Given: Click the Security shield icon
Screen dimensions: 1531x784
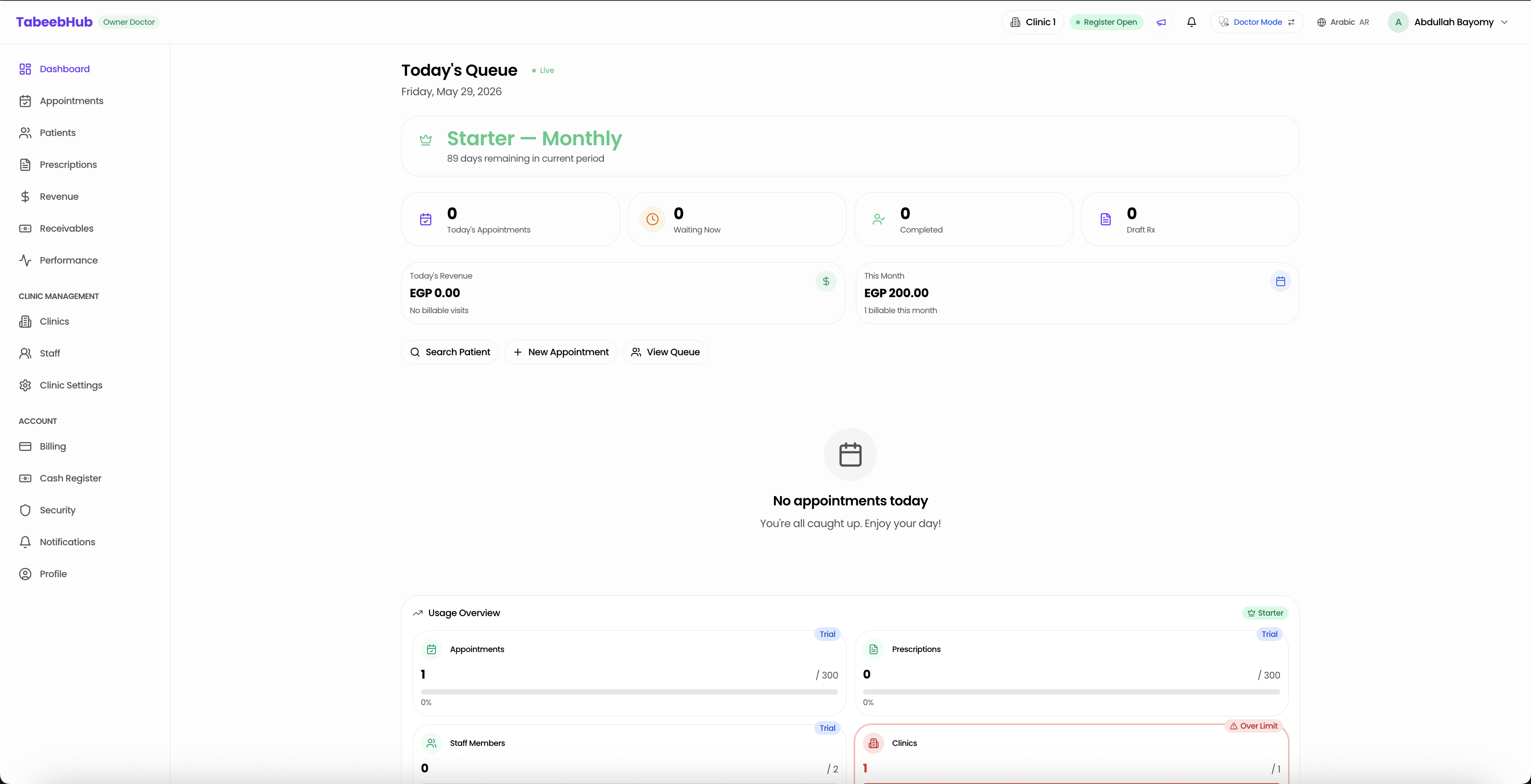Looking at the screenshot, I should (x=25, y=510).
